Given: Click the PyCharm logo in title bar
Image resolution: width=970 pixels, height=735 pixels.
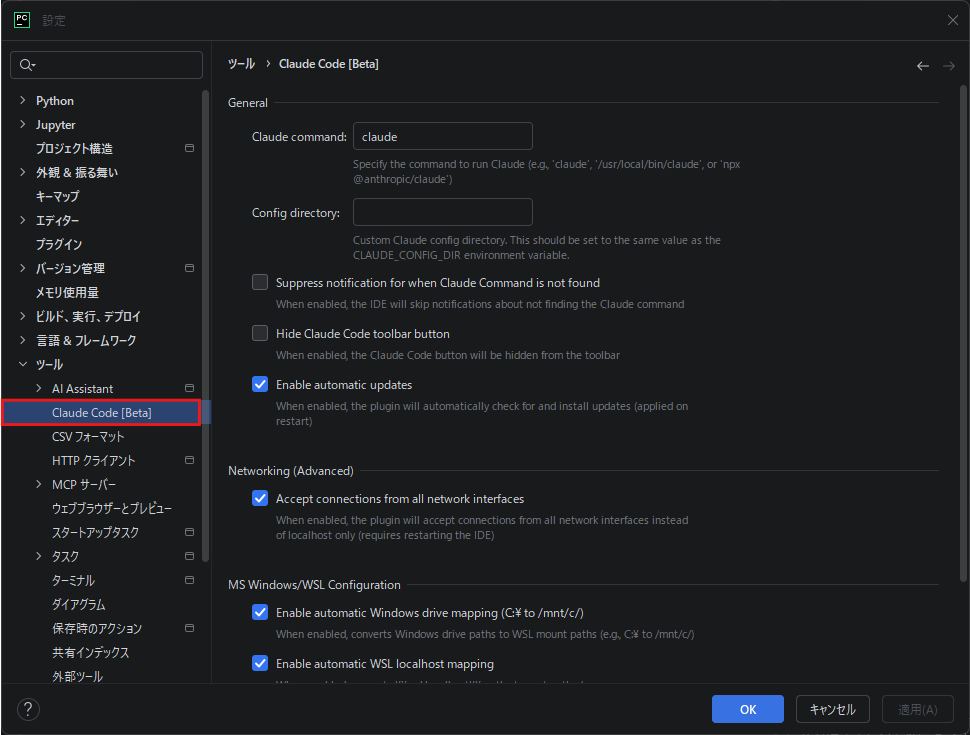Looking at the screenshot, I should [x=21, y=20].
